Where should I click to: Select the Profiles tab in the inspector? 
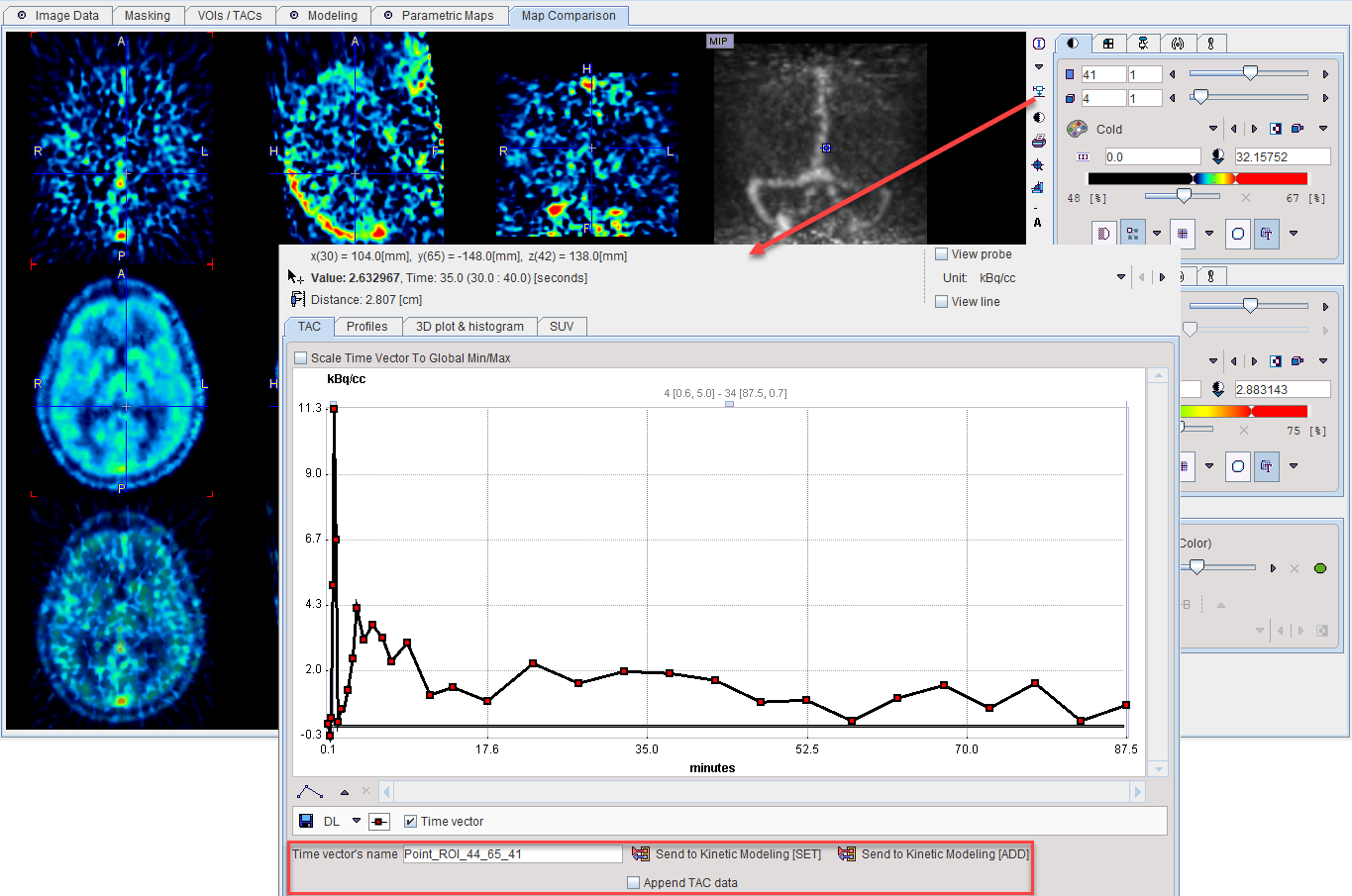[x=367, y=327]
